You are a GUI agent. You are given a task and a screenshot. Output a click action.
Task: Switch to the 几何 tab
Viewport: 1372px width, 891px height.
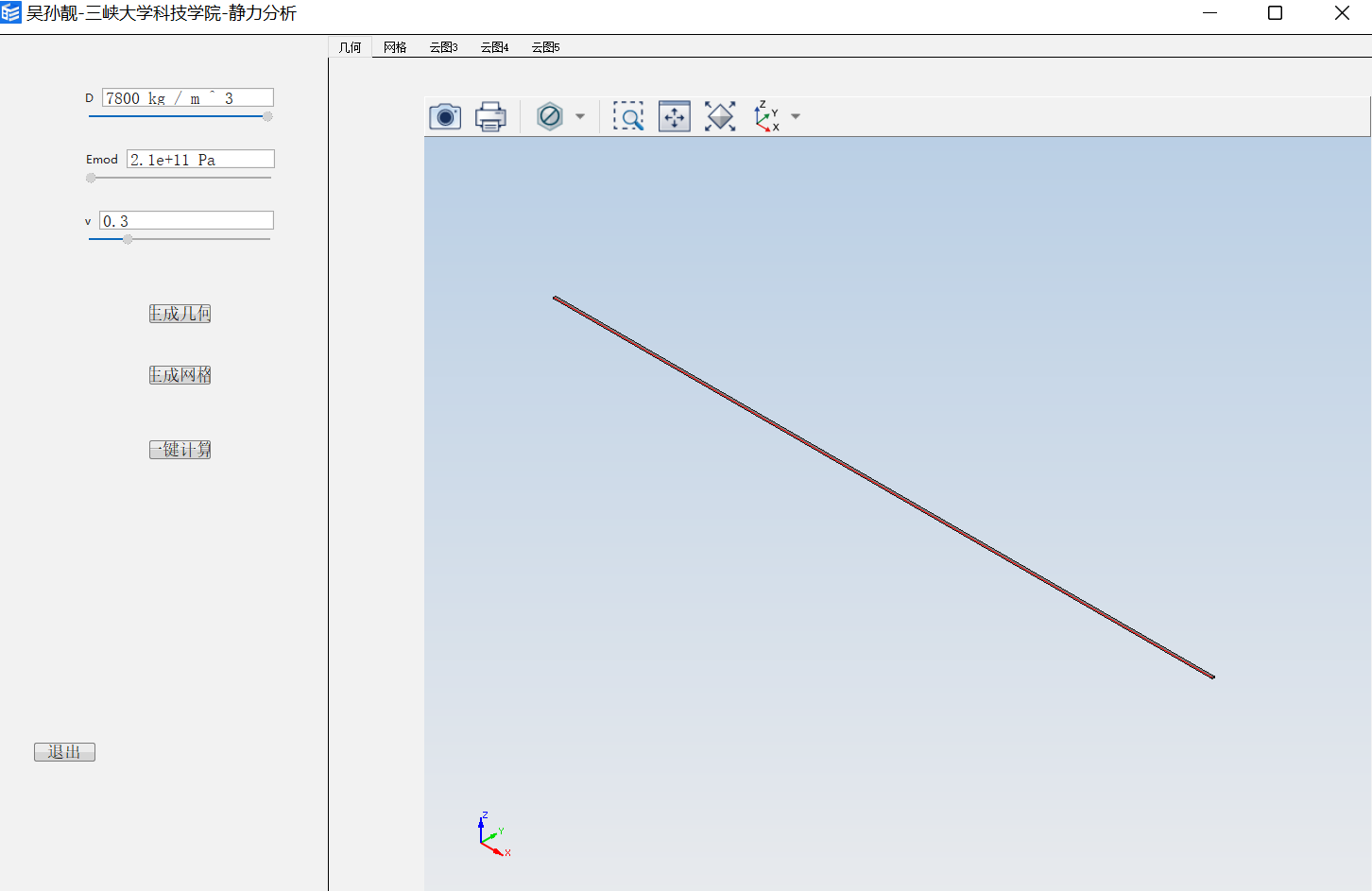351,47
